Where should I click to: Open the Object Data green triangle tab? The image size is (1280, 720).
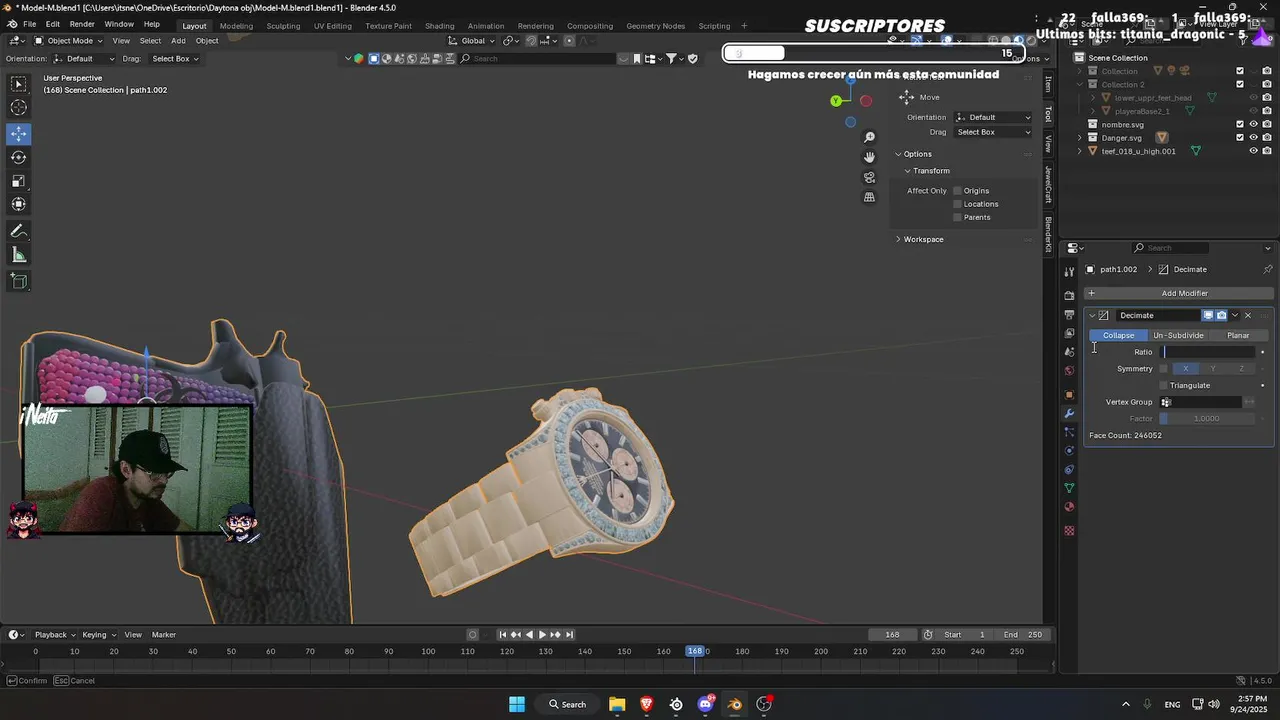[x=1069, y=488]
